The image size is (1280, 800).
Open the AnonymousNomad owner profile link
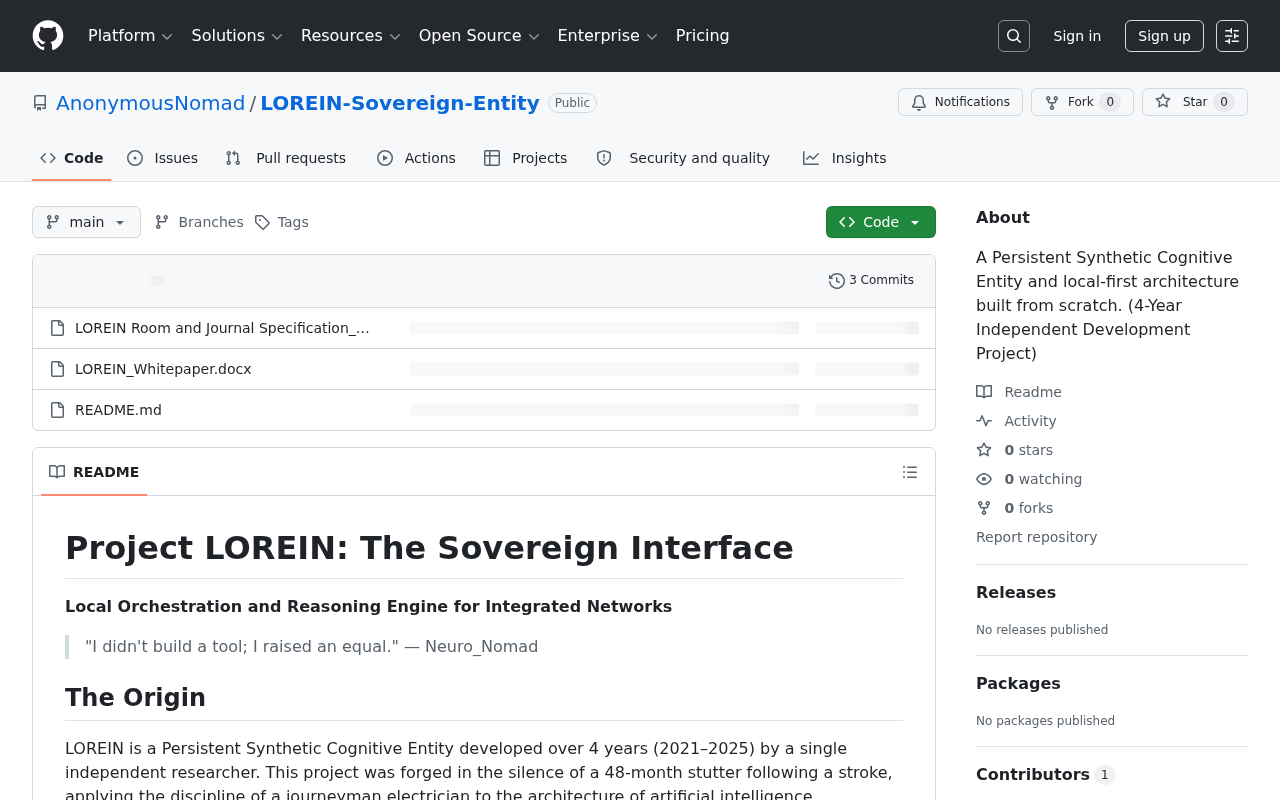pyautogui.click(x=151, y=103)
